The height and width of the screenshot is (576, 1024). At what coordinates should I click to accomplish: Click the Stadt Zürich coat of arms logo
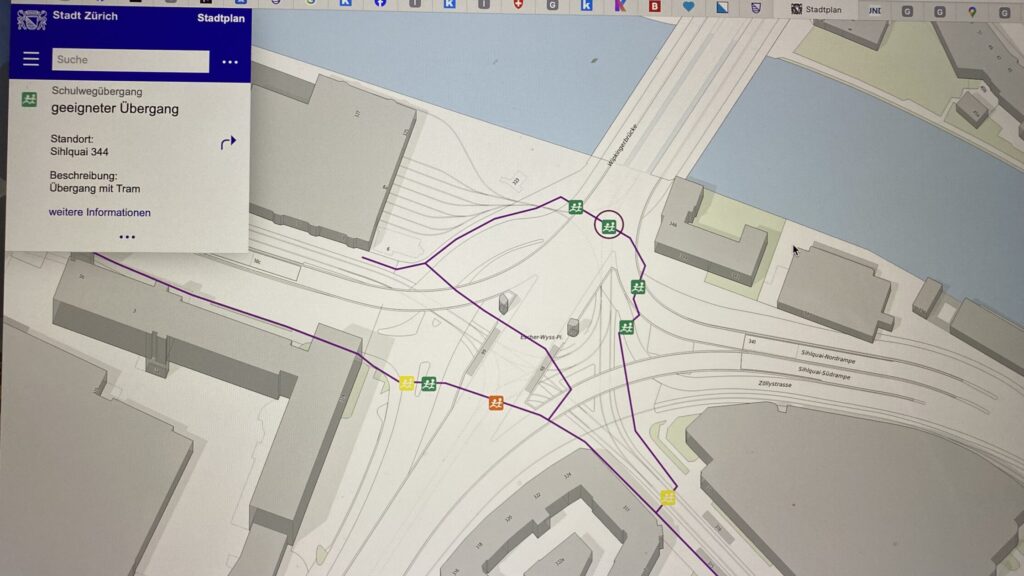click(x=32, y=19)
